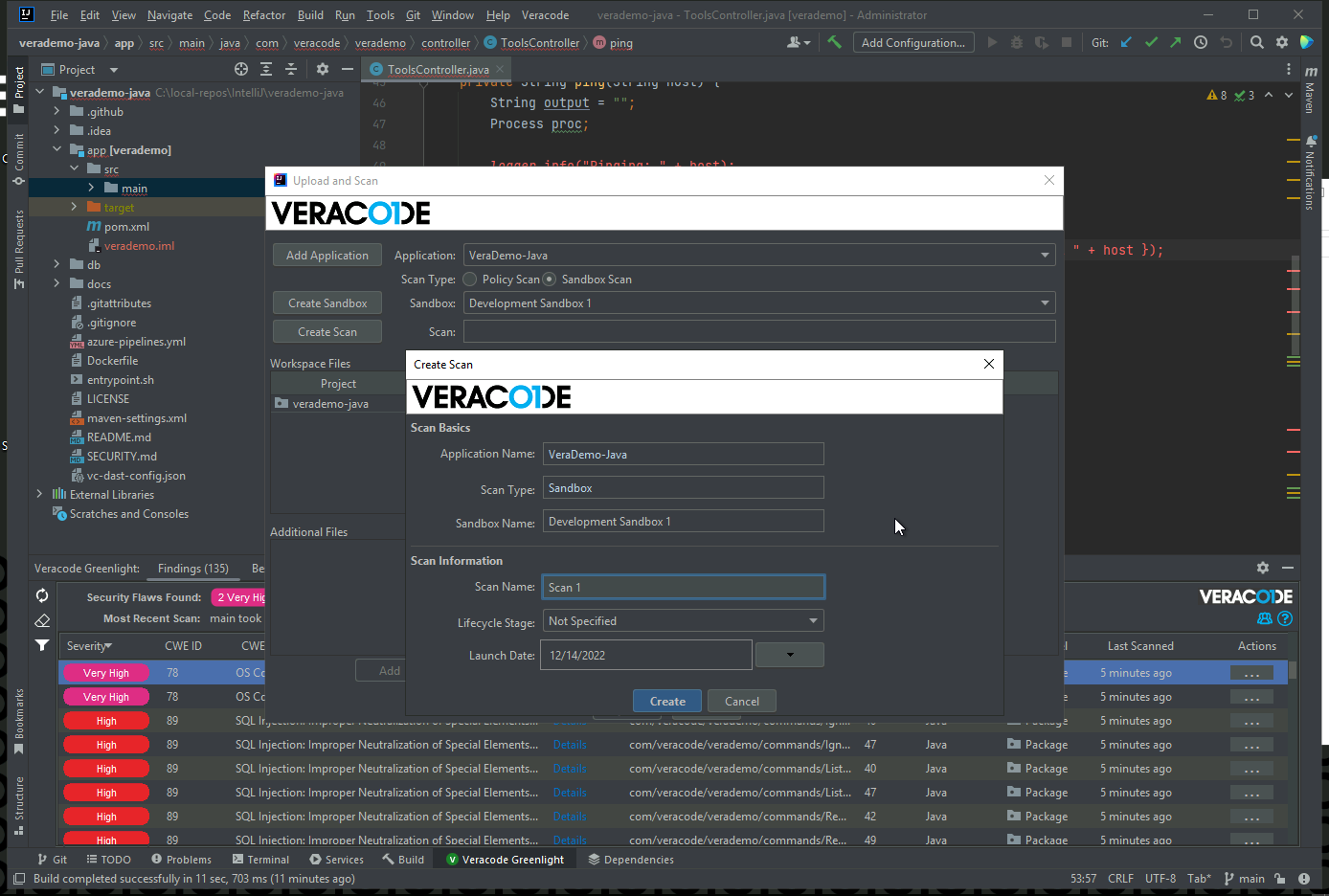Select the Sandbox Scan radio button
The image size is (1329, 896).
(x=550, y=280)
